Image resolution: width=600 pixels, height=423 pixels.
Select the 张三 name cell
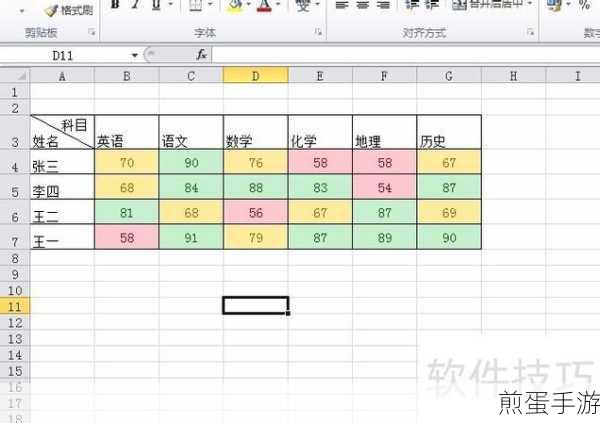tap(62, 162)
